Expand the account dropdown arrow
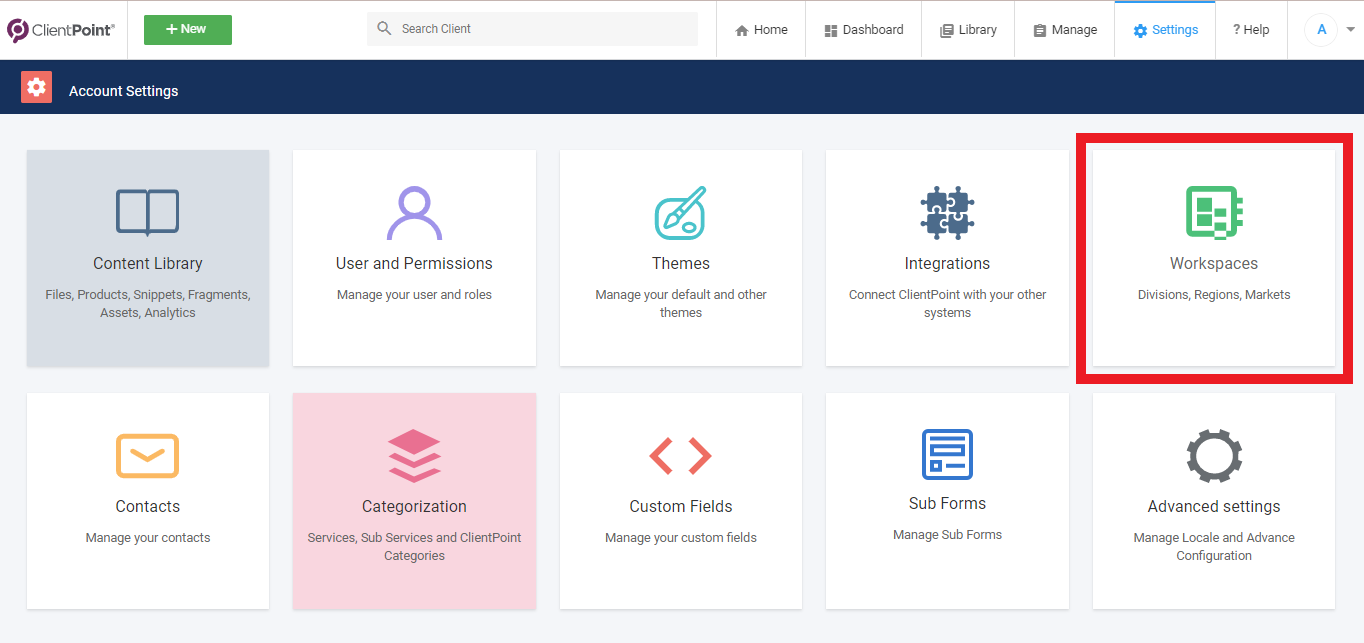This screenshot has width=1364, height=643. [1351, 30]
